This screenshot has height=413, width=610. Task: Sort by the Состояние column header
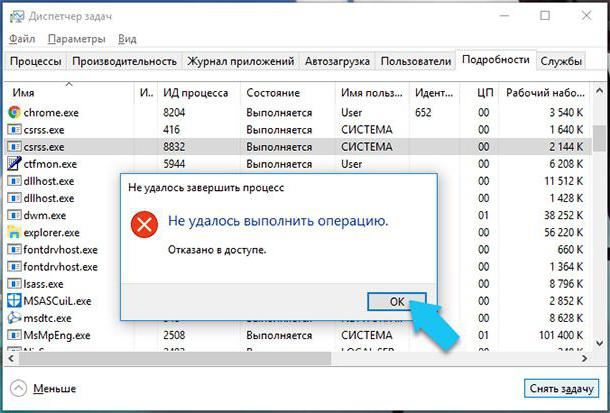pos(287,93)
